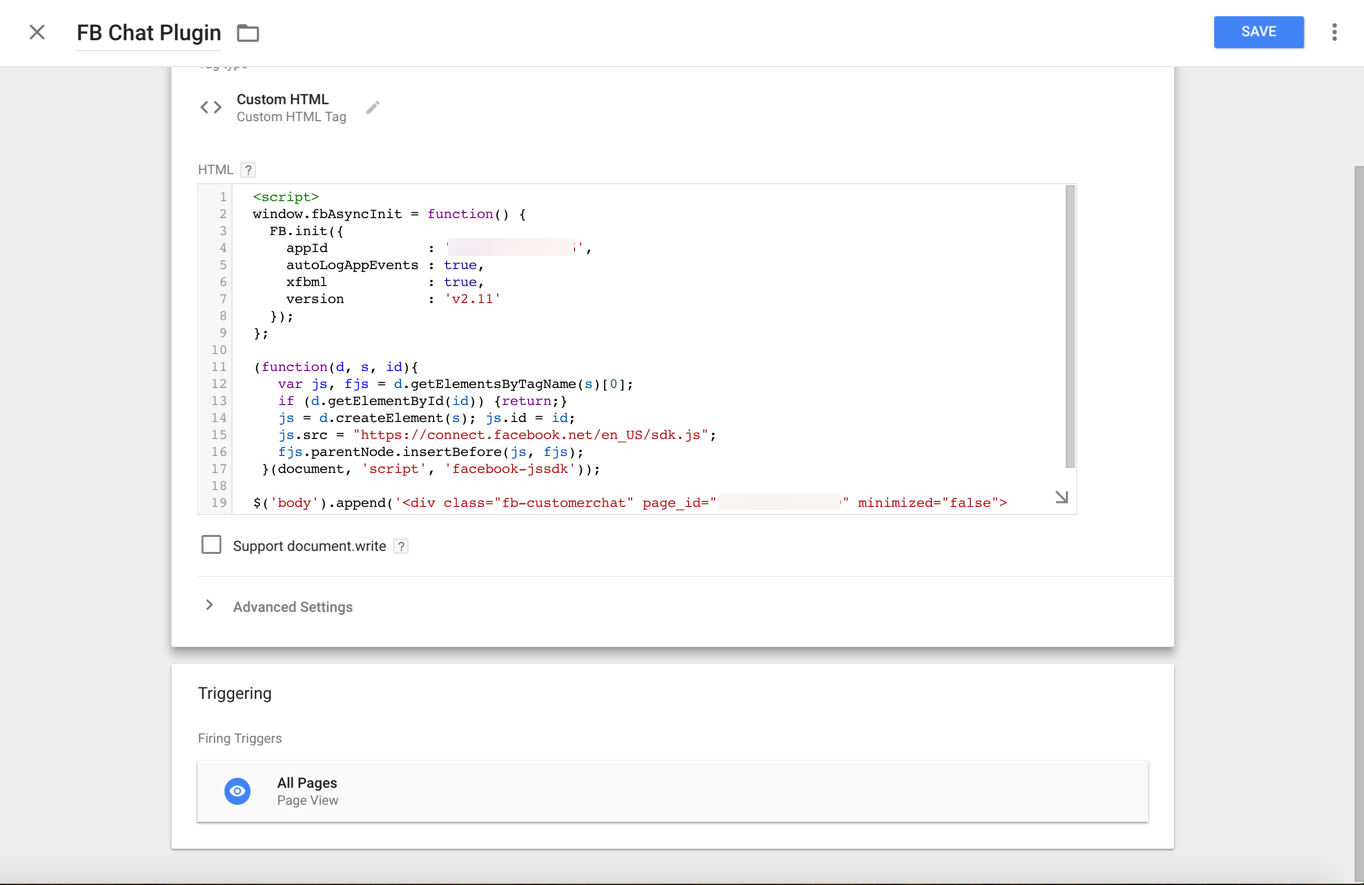Viewport: 1364px width, 885px height.
Task: Click the 'xfbml' code line
Action: coord(385,282)
